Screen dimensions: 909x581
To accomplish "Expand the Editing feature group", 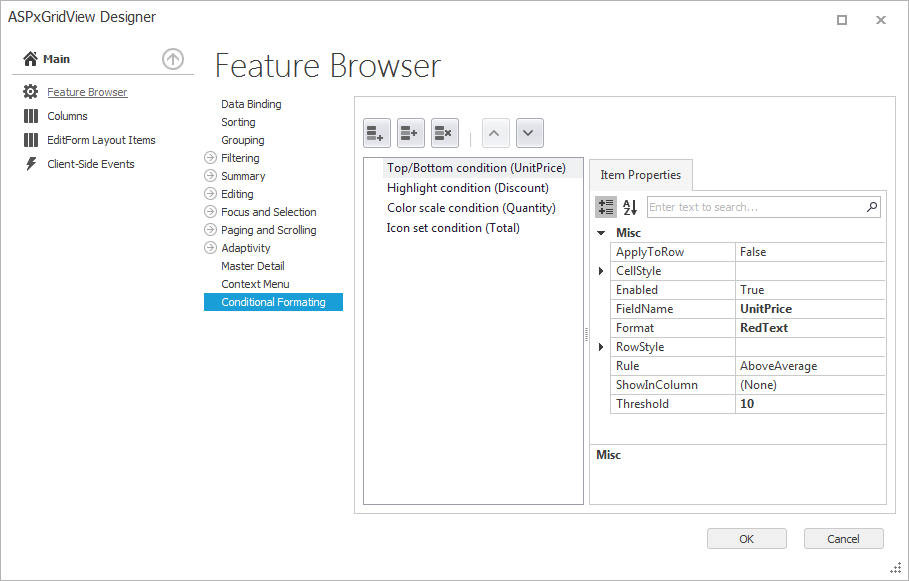I will (210, 194).
